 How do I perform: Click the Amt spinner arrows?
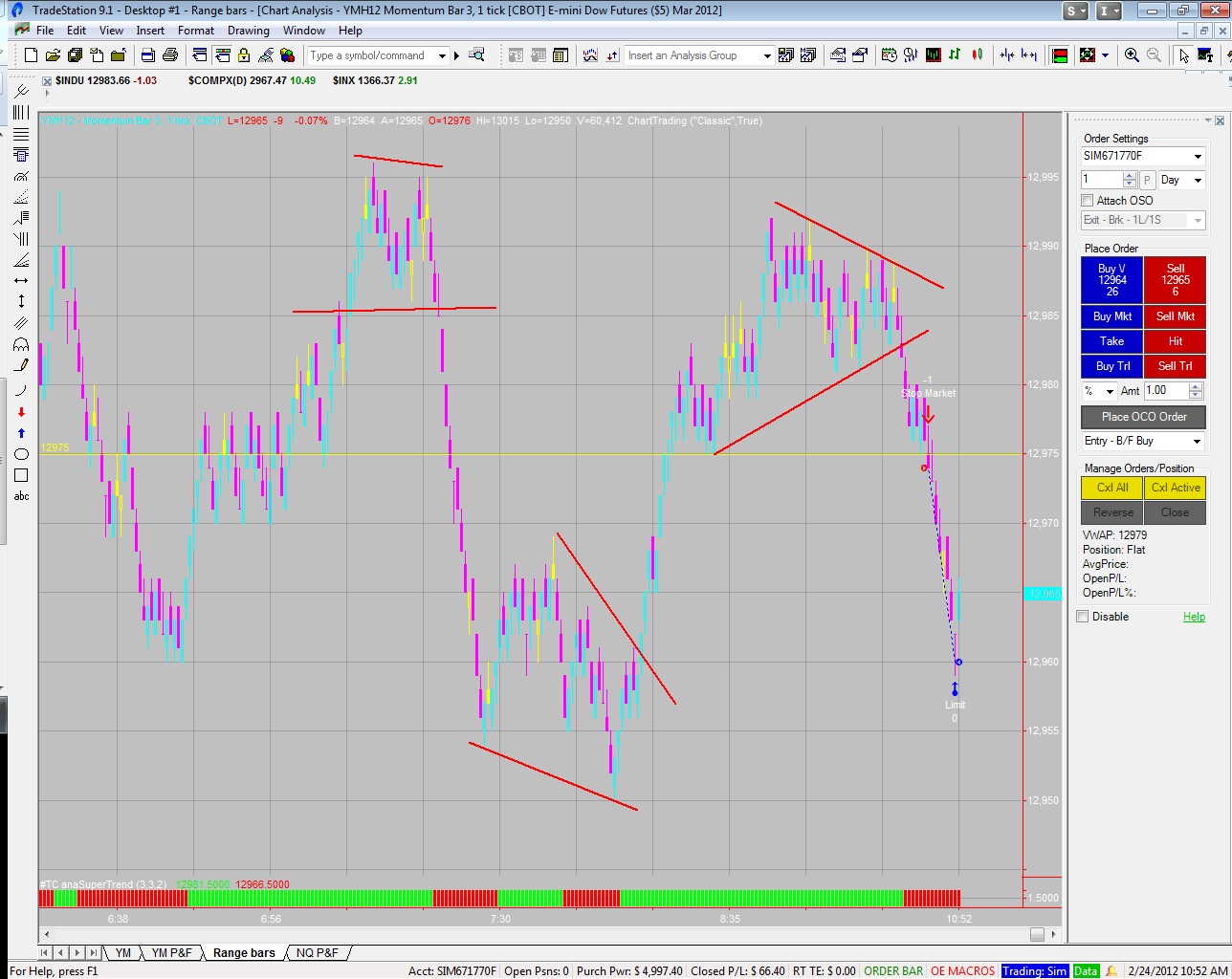pos(1196,391)
